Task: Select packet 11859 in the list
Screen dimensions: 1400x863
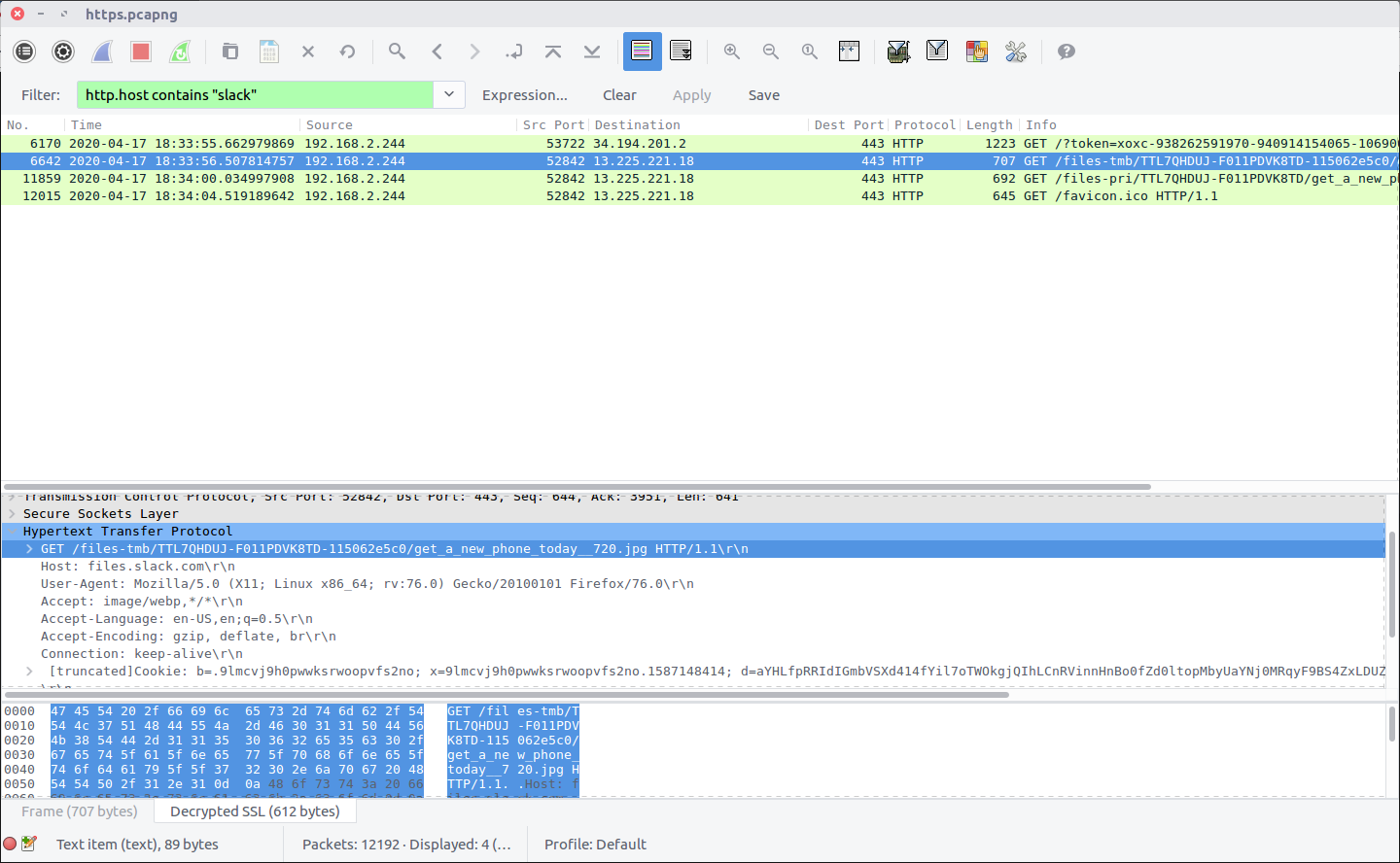Action: [389, 179]
